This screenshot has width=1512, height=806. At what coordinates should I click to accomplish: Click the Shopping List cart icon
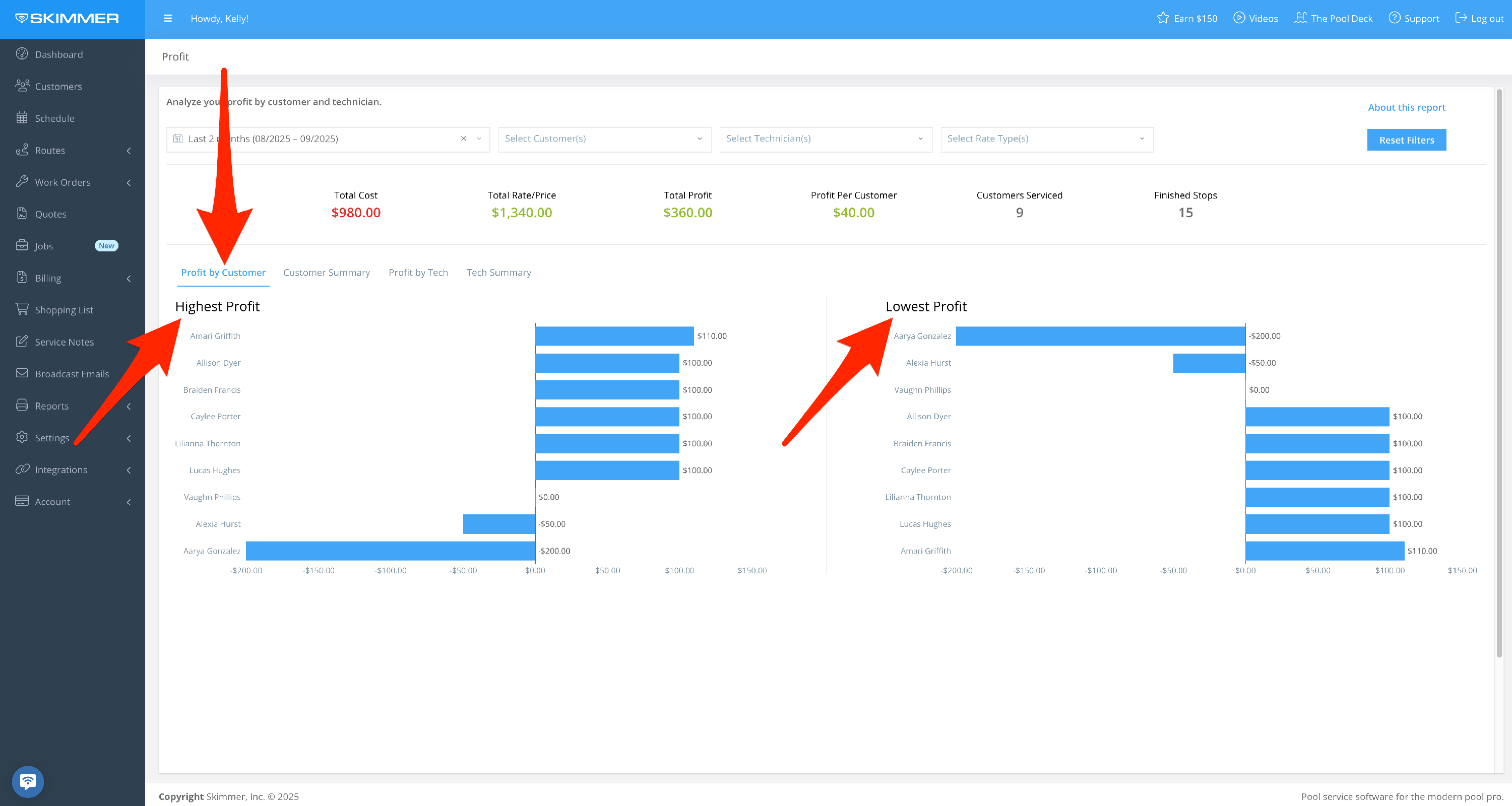pos(22,309)
